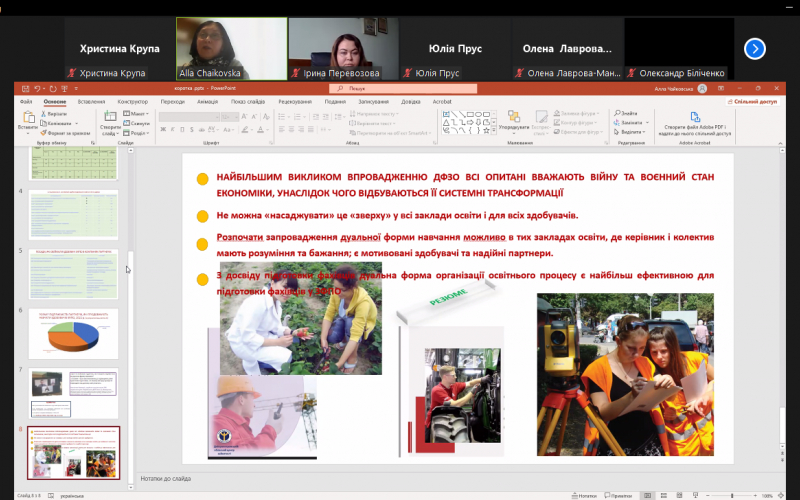Switch to the Transitions (Переходи) tab

tap(172, 102)
